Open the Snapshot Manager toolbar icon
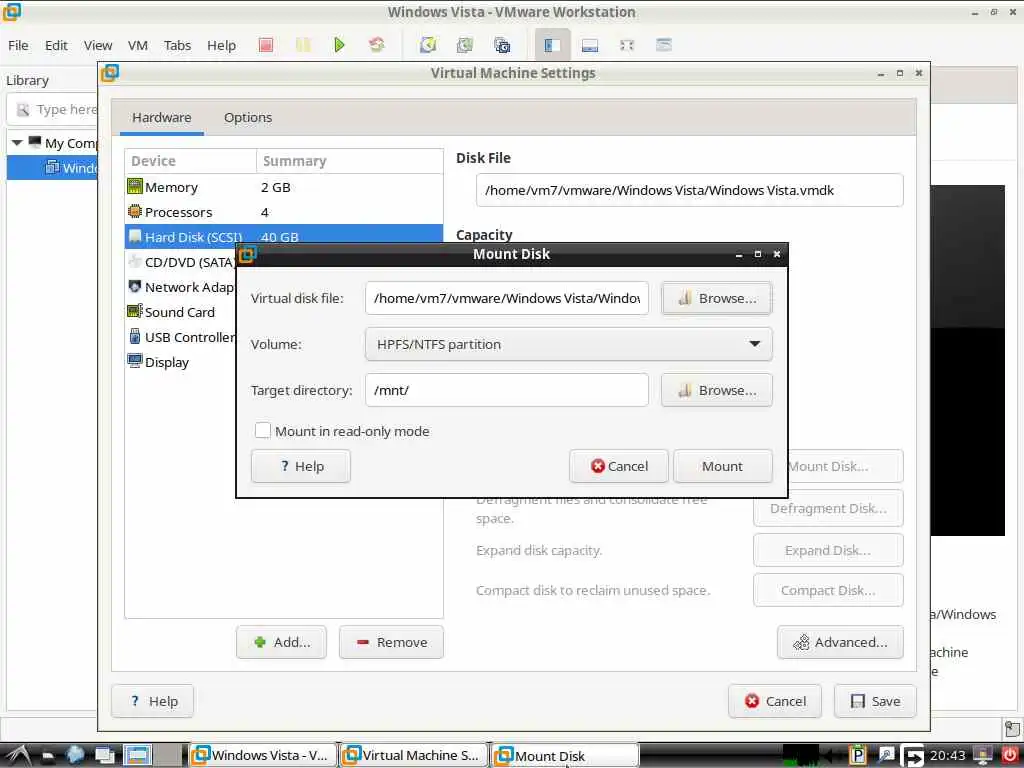Screen dimensions: 1024x768 502,45
